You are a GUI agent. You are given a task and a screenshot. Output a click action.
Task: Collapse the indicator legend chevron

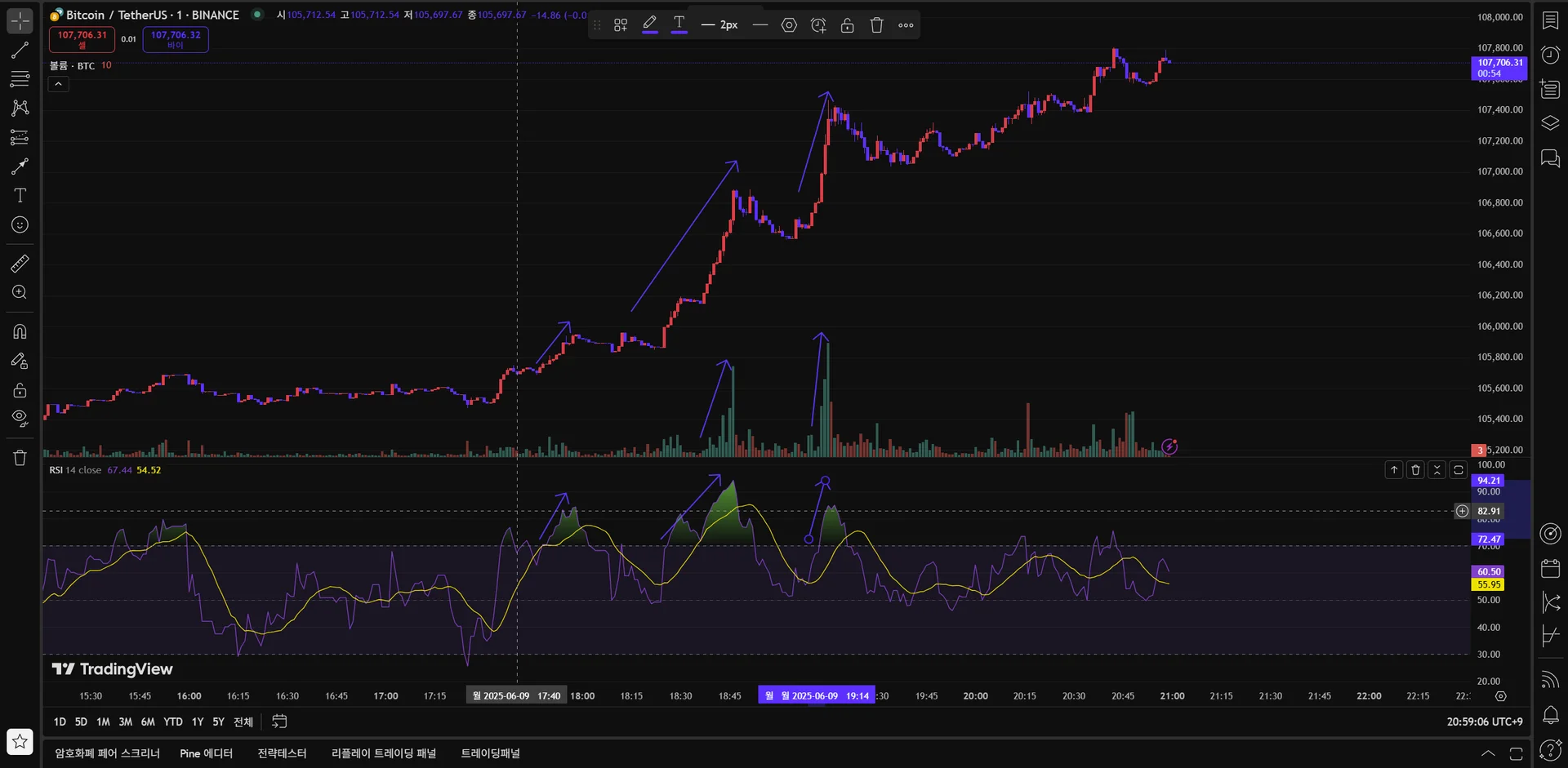pos(58,84)
